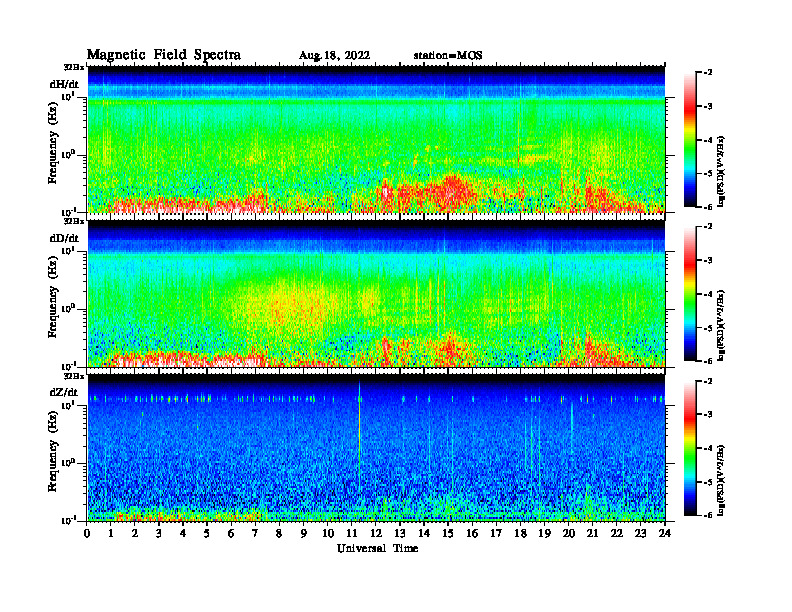Click the "Universal Time" axis label
Image resolution: width=792 pixels, height=612 pixels.
tap(377, 548)
